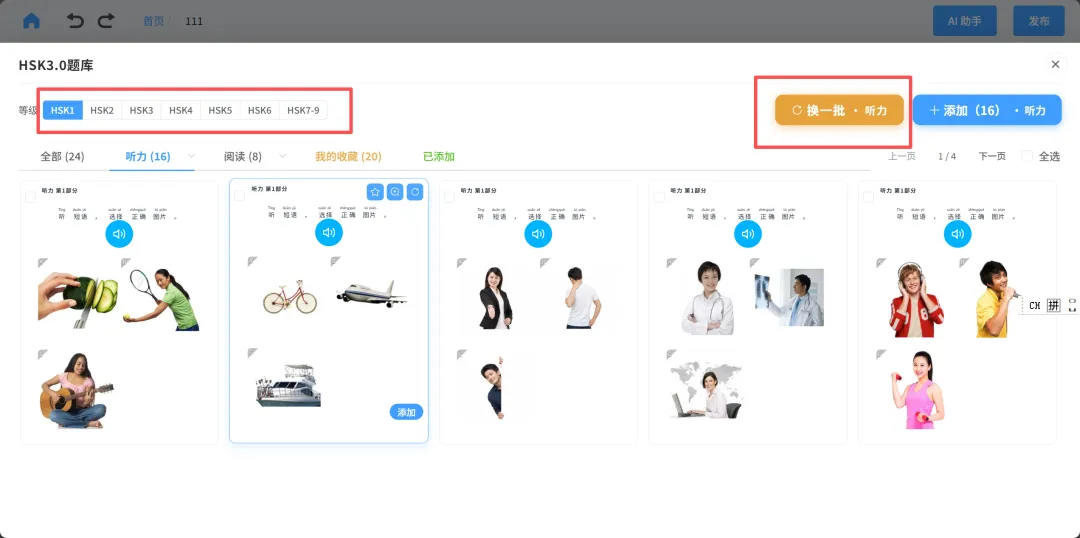Play audio on the cucumber-slicing question card
This screenshot has width=1080, height=538.
pyautogui.click(x=119, y=234)
